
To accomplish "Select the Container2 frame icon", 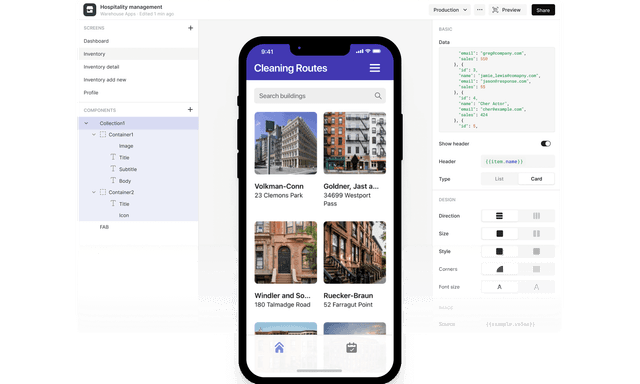I will click(103, 192).
